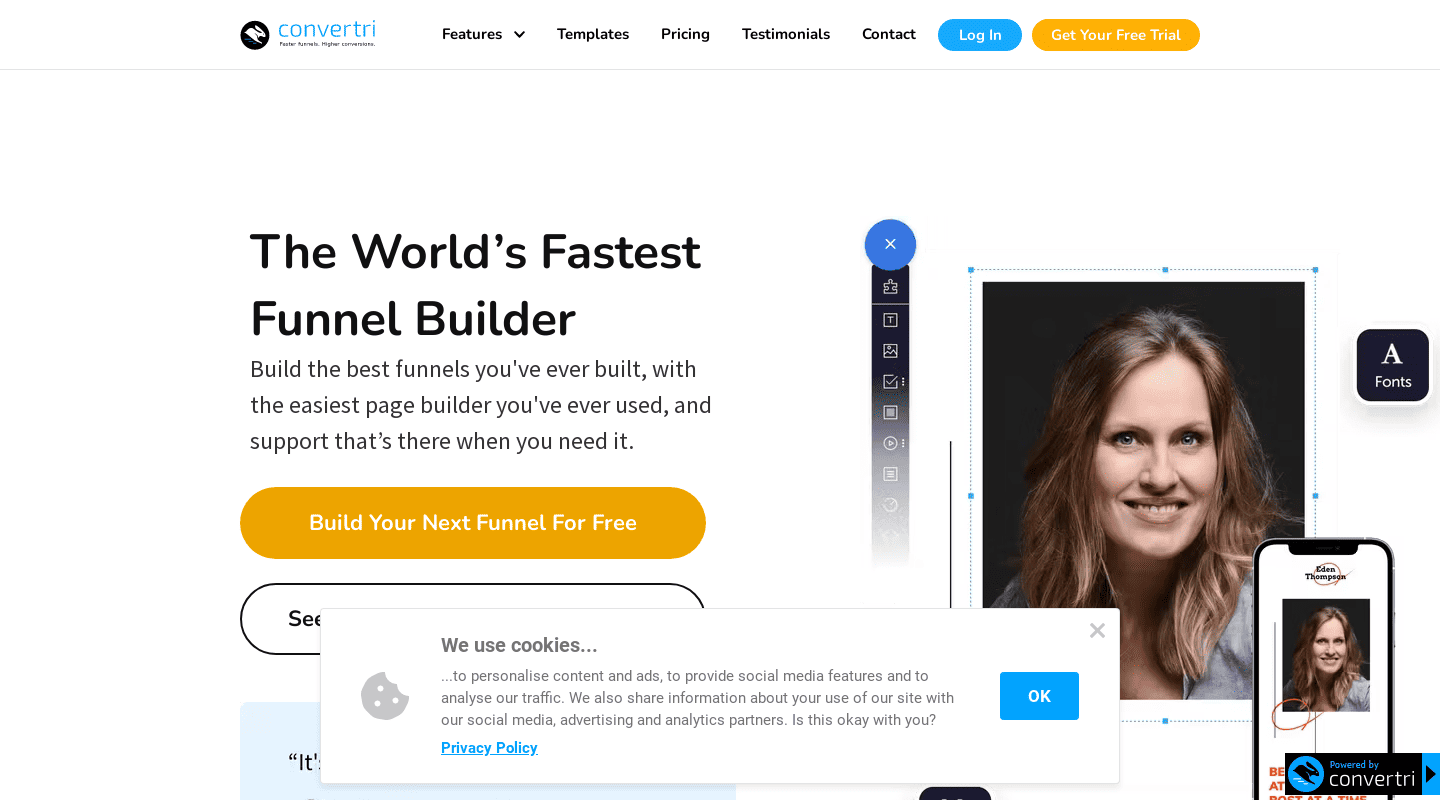
Task: Open the Templates menu item
Action: click(593, 34)
